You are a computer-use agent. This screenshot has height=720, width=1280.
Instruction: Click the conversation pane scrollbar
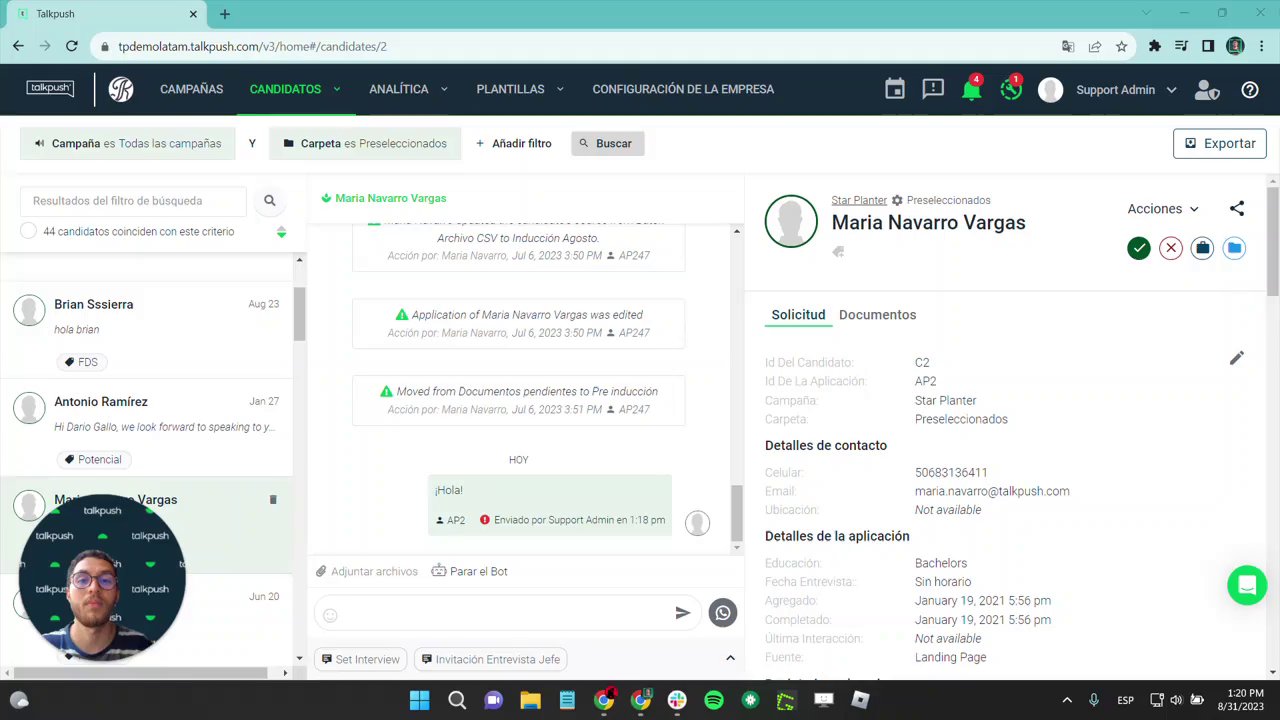(x=737, y=512)
